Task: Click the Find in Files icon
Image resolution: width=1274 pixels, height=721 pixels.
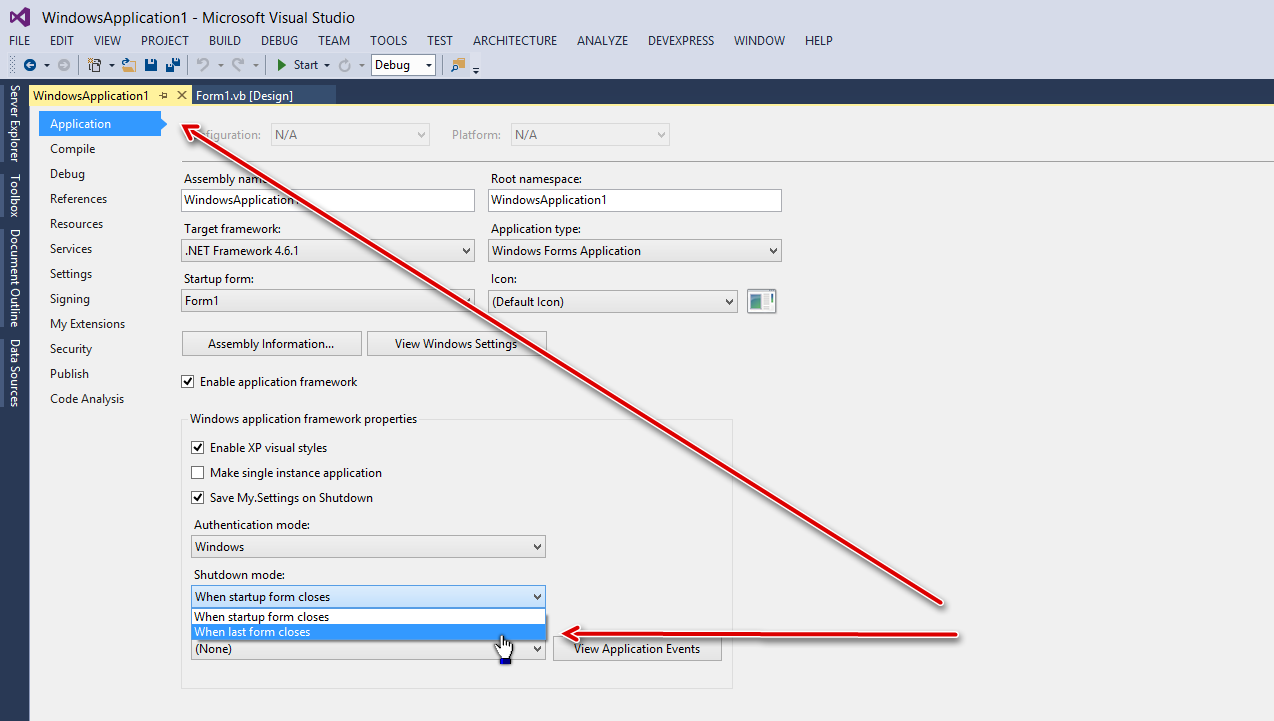Action: tap(458, 65)
